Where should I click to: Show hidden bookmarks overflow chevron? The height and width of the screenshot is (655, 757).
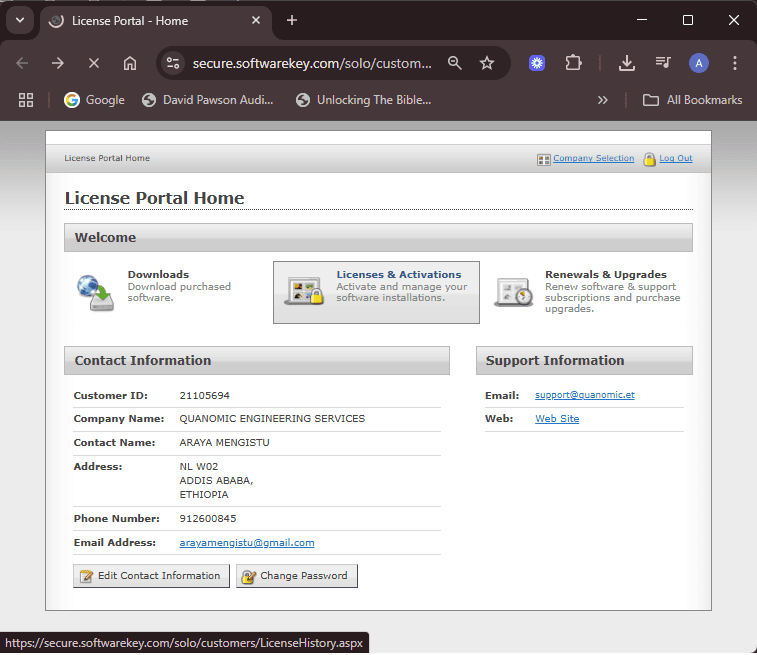[603, 100]
